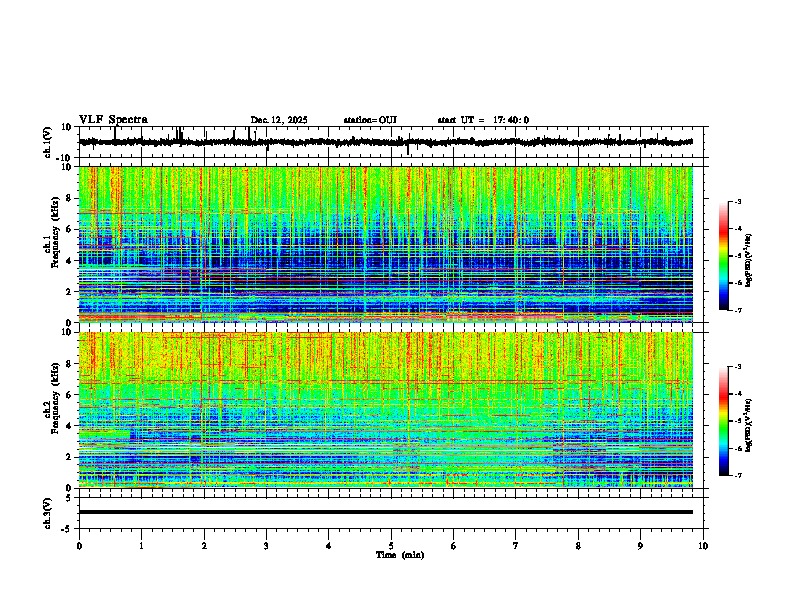Click time axis tick label "7"
The image size is (792, 612).
[516, 546]
